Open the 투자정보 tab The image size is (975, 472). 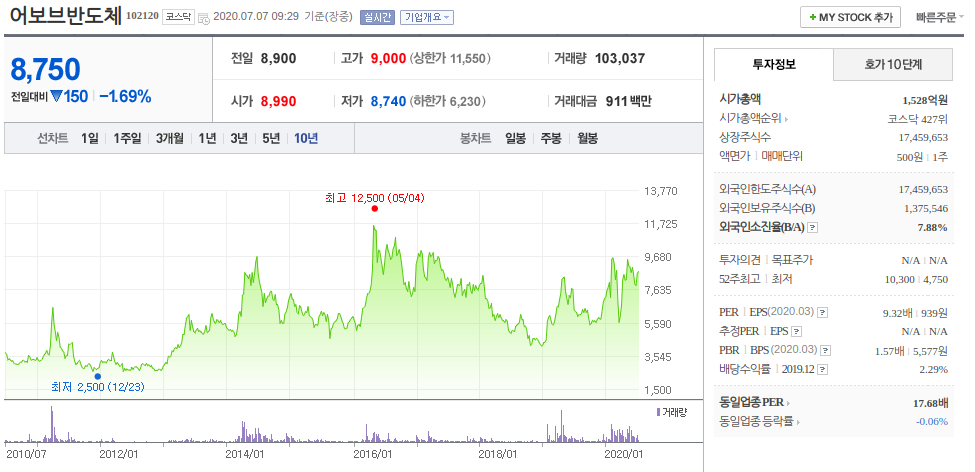pos(774,64)
